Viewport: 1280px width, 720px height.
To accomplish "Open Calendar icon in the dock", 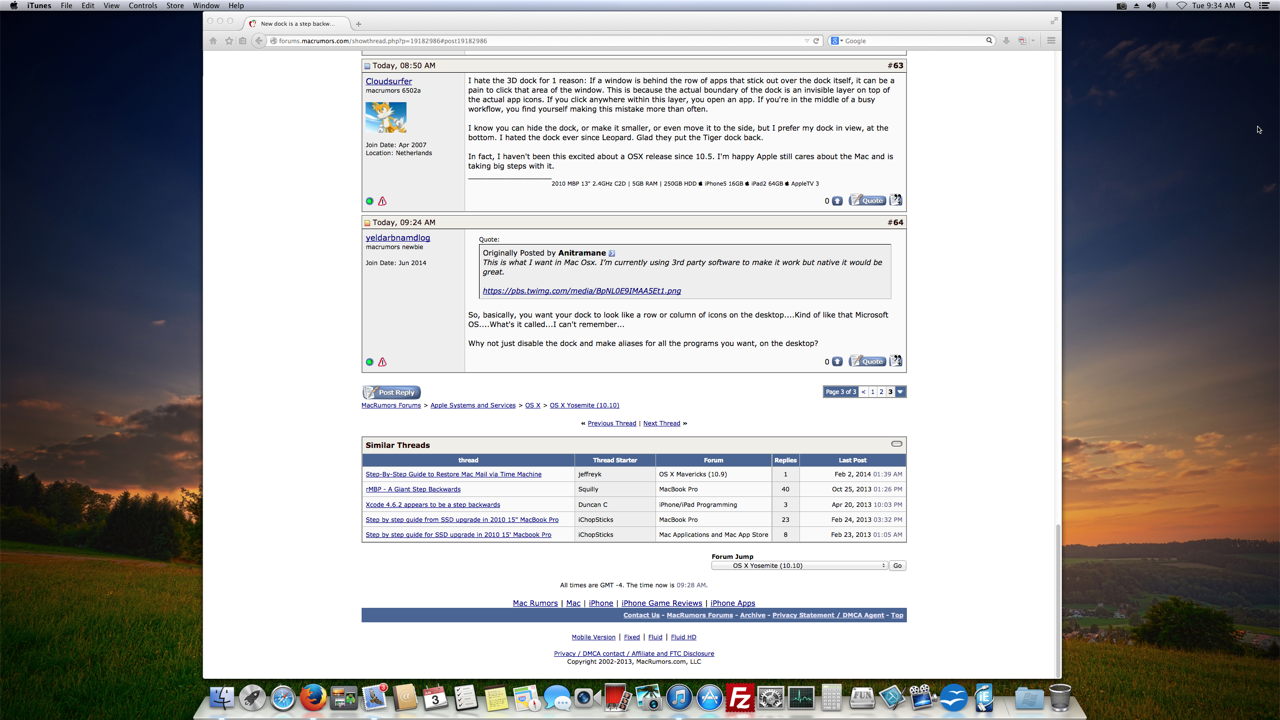I will coord(435,697).
